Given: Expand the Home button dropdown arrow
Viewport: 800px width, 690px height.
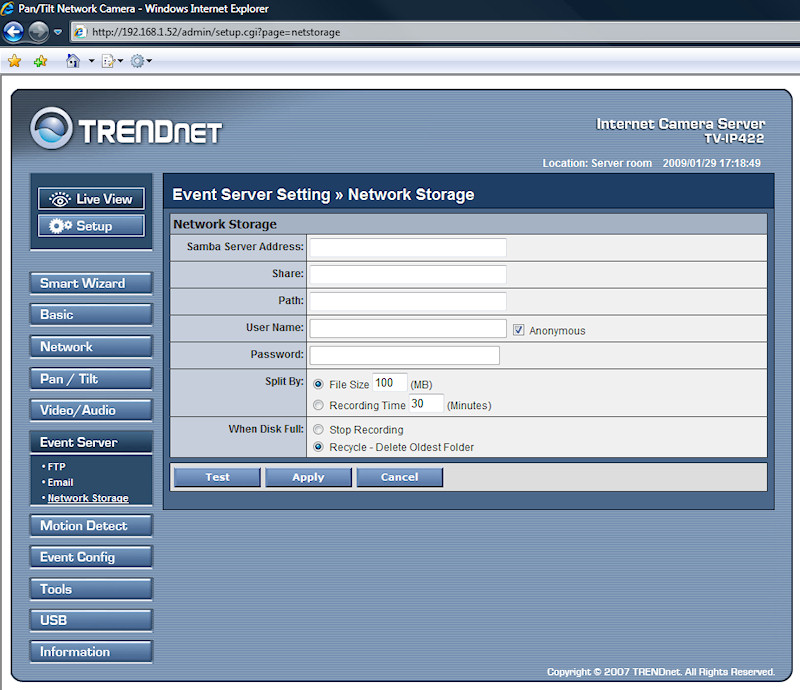Looking at the screenshot, I should tap(91, 62).
